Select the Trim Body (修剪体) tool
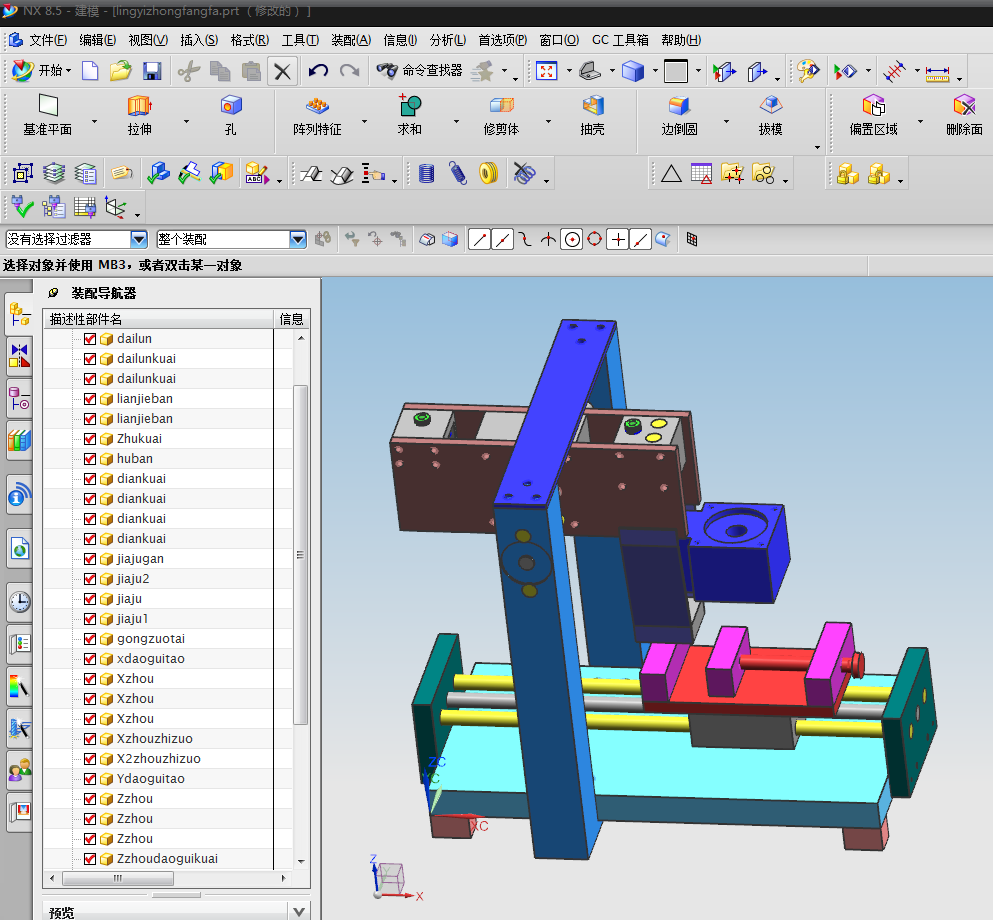 (502, 115)
